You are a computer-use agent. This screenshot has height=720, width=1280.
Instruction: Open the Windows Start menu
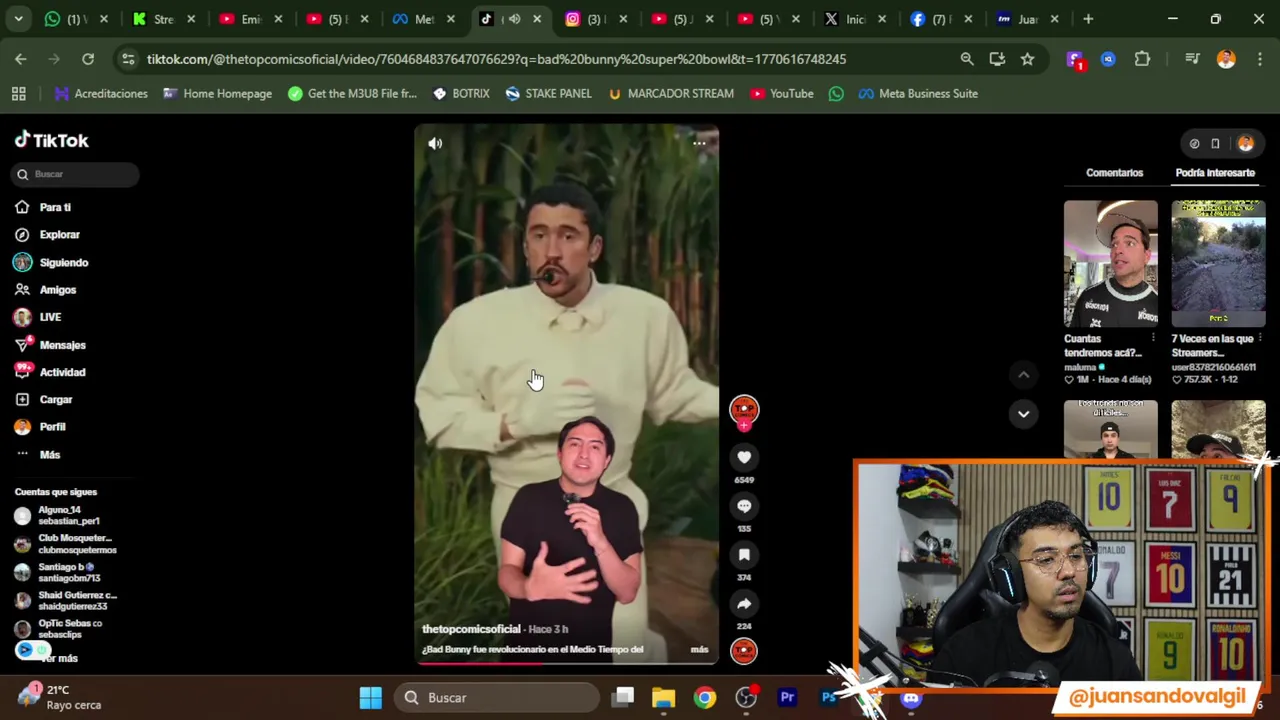370,698
